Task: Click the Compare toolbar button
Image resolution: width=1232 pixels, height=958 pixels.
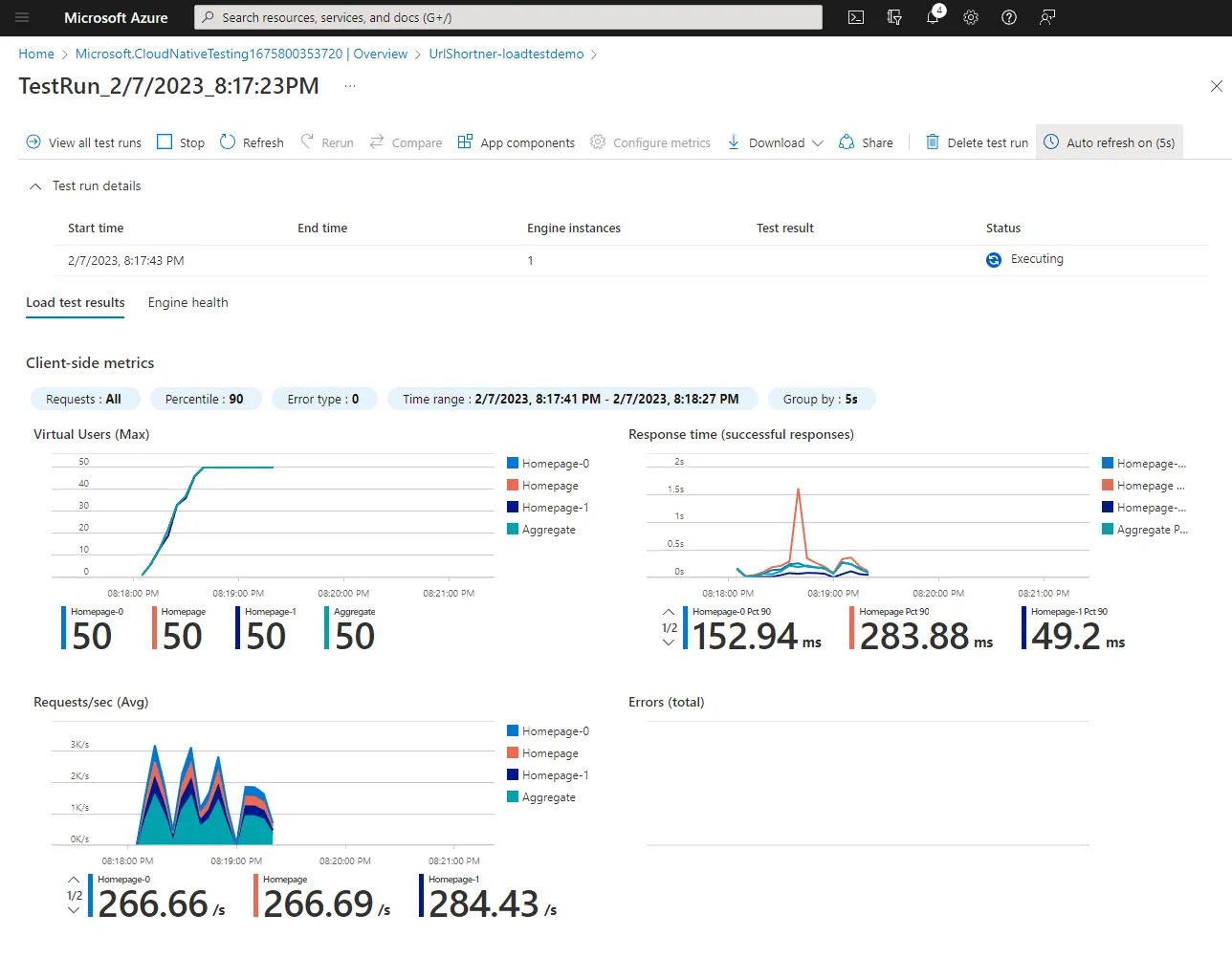Action: click(406, 142)
